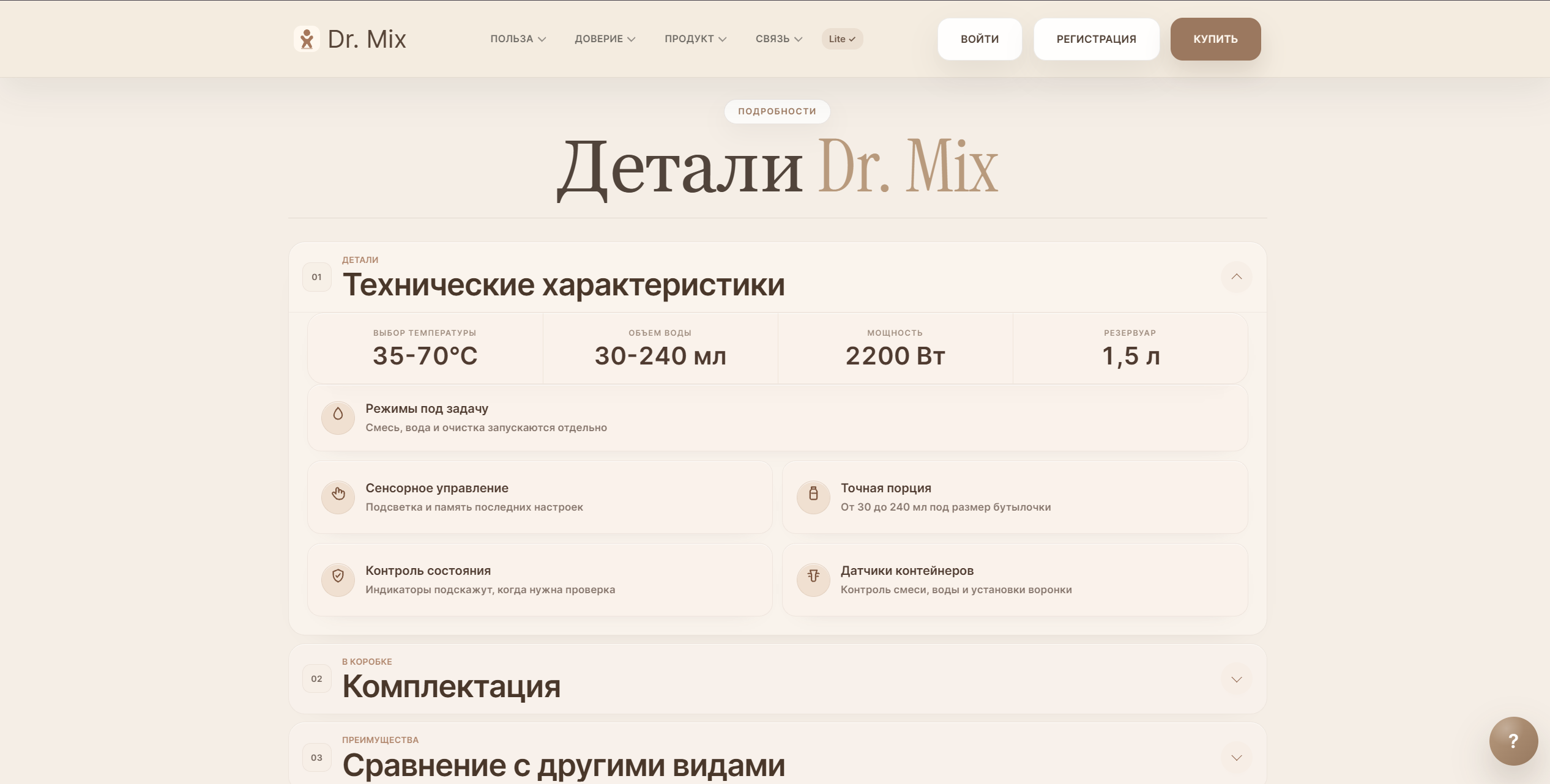This screenshot has width=1550, height=784.
Task: Click the Точная порция title
Action: click(x=886, y=488)
